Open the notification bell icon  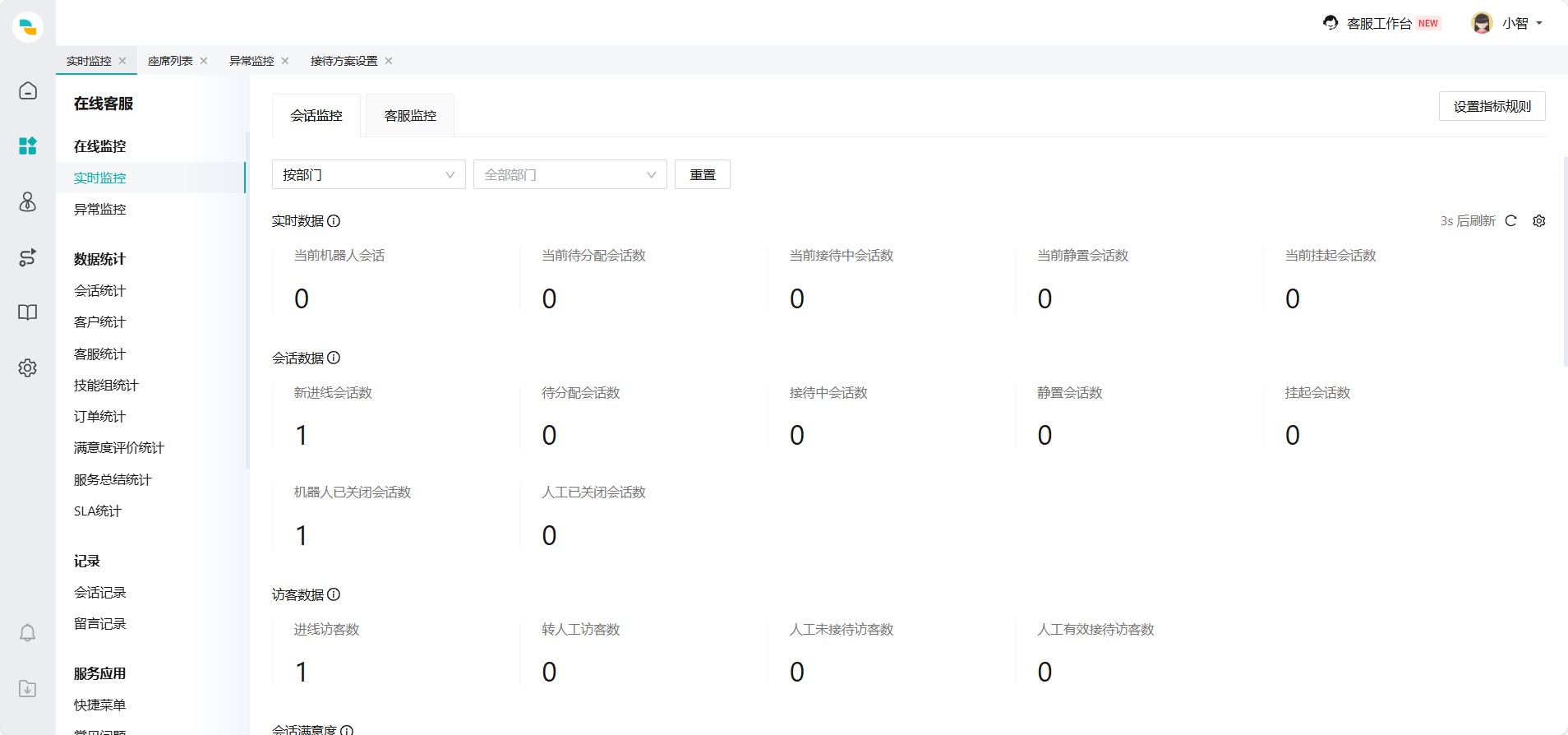click(28, 633)
